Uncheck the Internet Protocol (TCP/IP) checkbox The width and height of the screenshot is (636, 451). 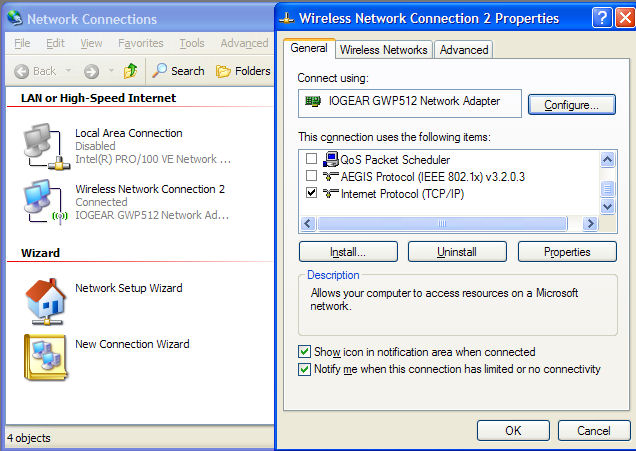[x=311, y=193]
